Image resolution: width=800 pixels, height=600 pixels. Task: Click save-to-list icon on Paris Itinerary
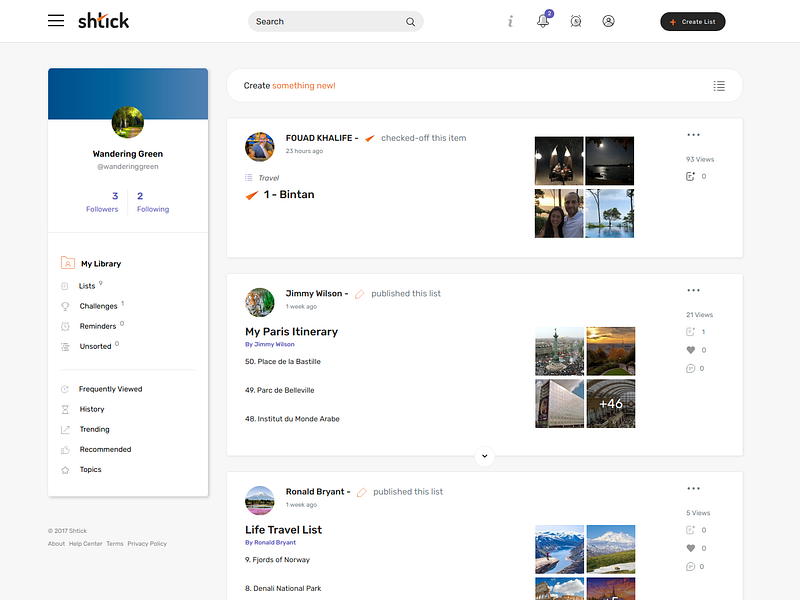[690, 332]
